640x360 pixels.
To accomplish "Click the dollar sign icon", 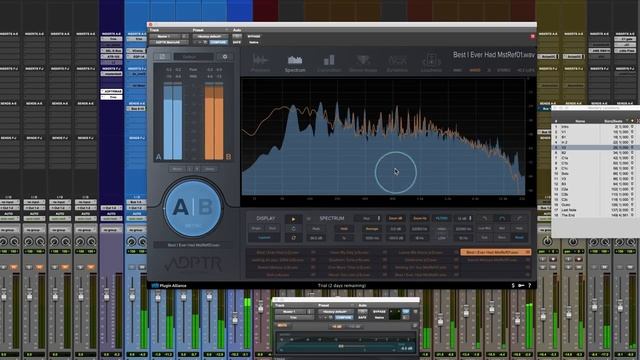I will click(513, 285).
